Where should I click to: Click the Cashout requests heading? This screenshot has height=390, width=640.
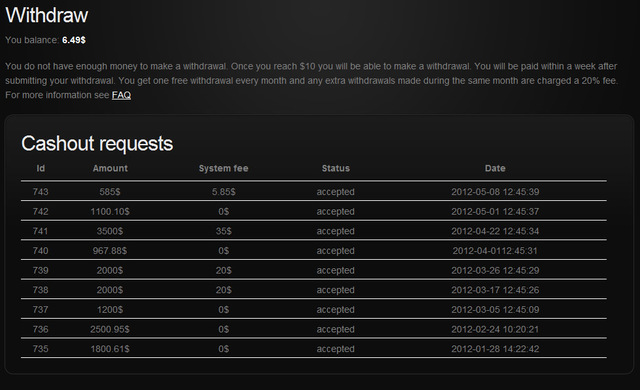click(97, 144)
